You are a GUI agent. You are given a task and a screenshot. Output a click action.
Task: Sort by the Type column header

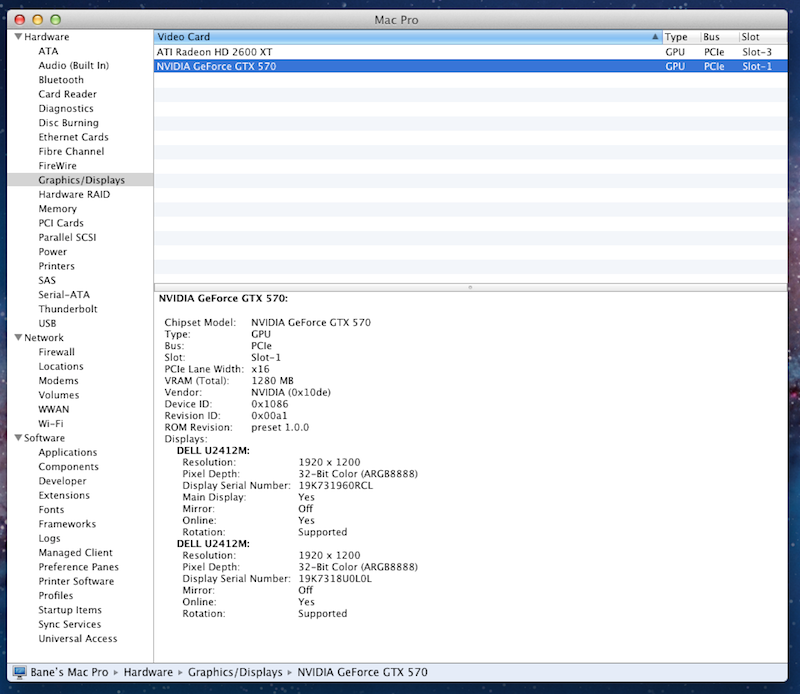click(681, 37)
